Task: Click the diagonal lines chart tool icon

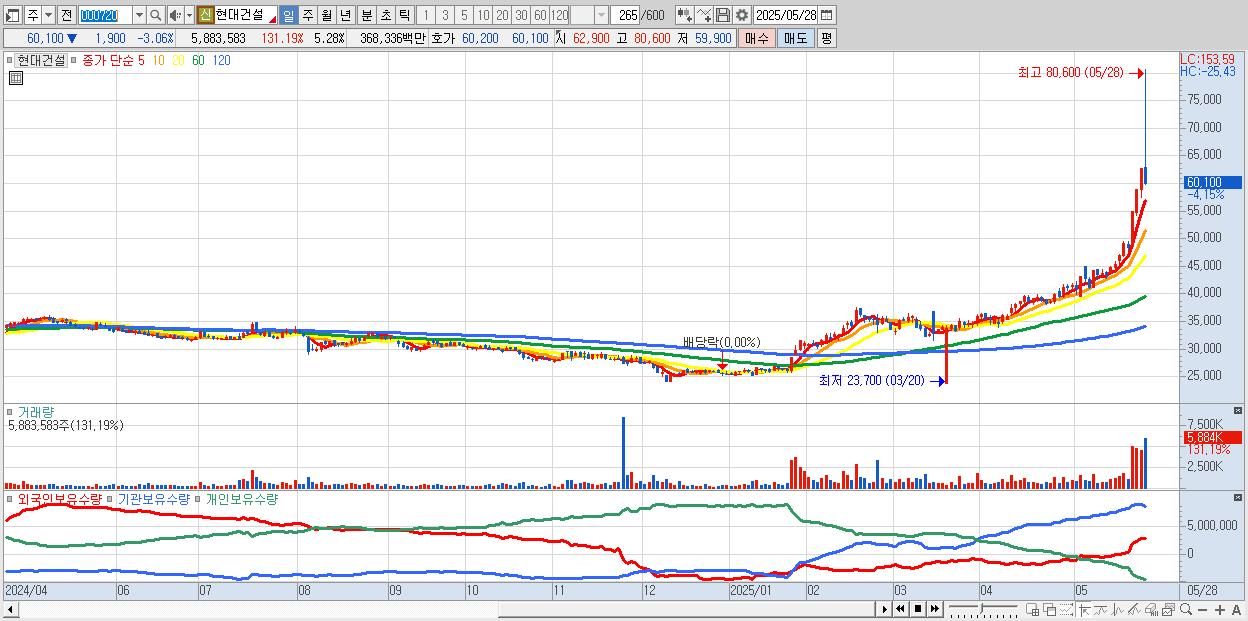Action: click(x=1134, y=610)
